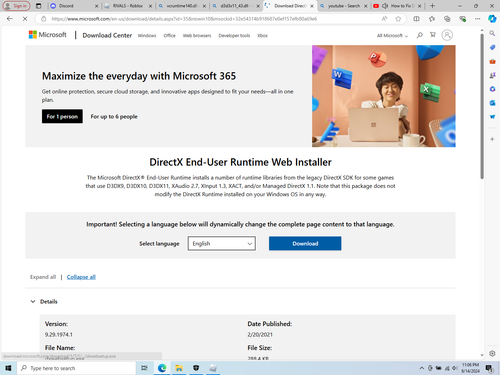This screenshot has height=375, width=500.
Task: Open sidebar Outlook icon
Action: coord(492,103)
